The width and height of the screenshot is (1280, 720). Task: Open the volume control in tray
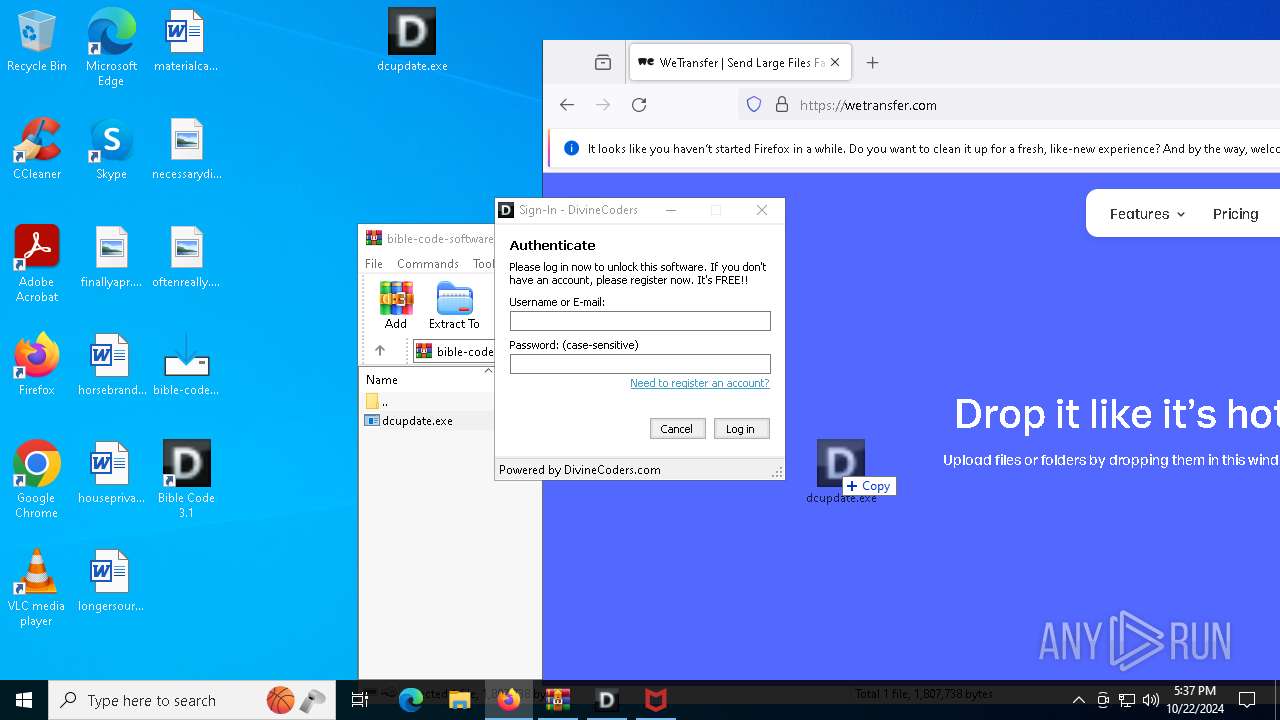point(1151,700)
